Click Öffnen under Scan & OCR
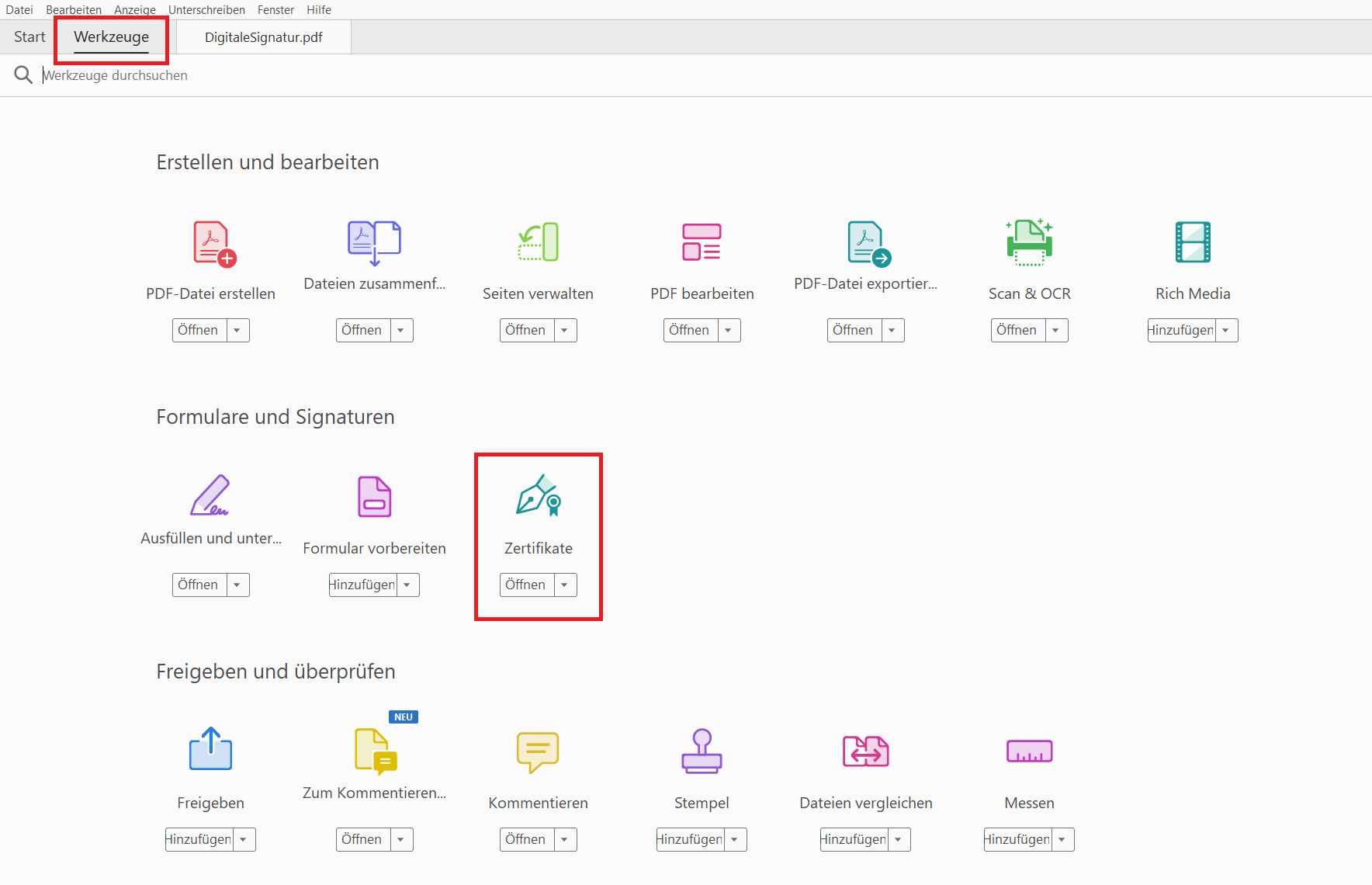The width and height of the screenshot is (1372, 885). (1017, 330)
